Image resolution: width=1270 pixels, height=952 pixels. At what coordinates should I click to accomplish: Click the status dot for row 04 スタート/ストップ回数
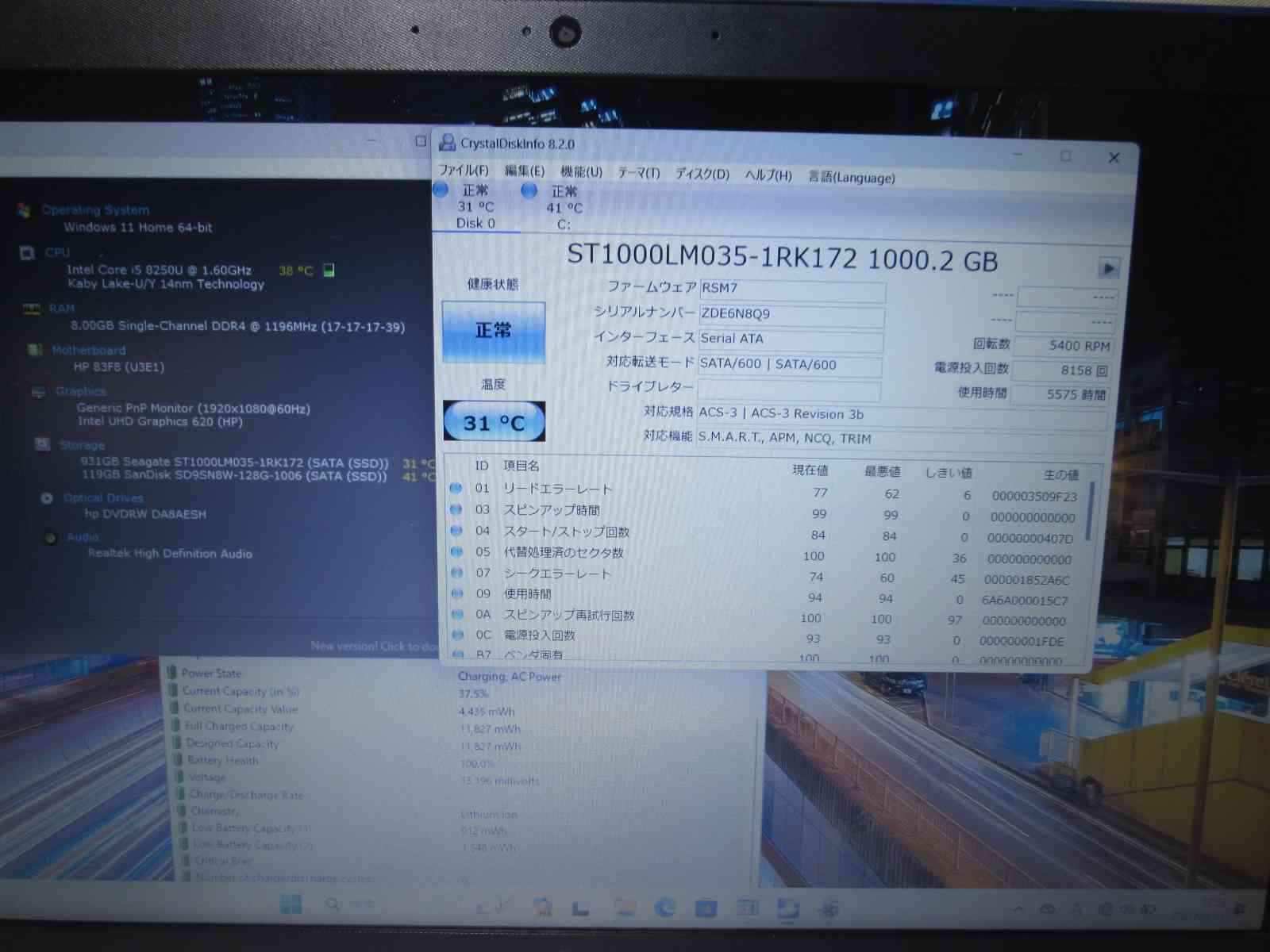[456, 530]
